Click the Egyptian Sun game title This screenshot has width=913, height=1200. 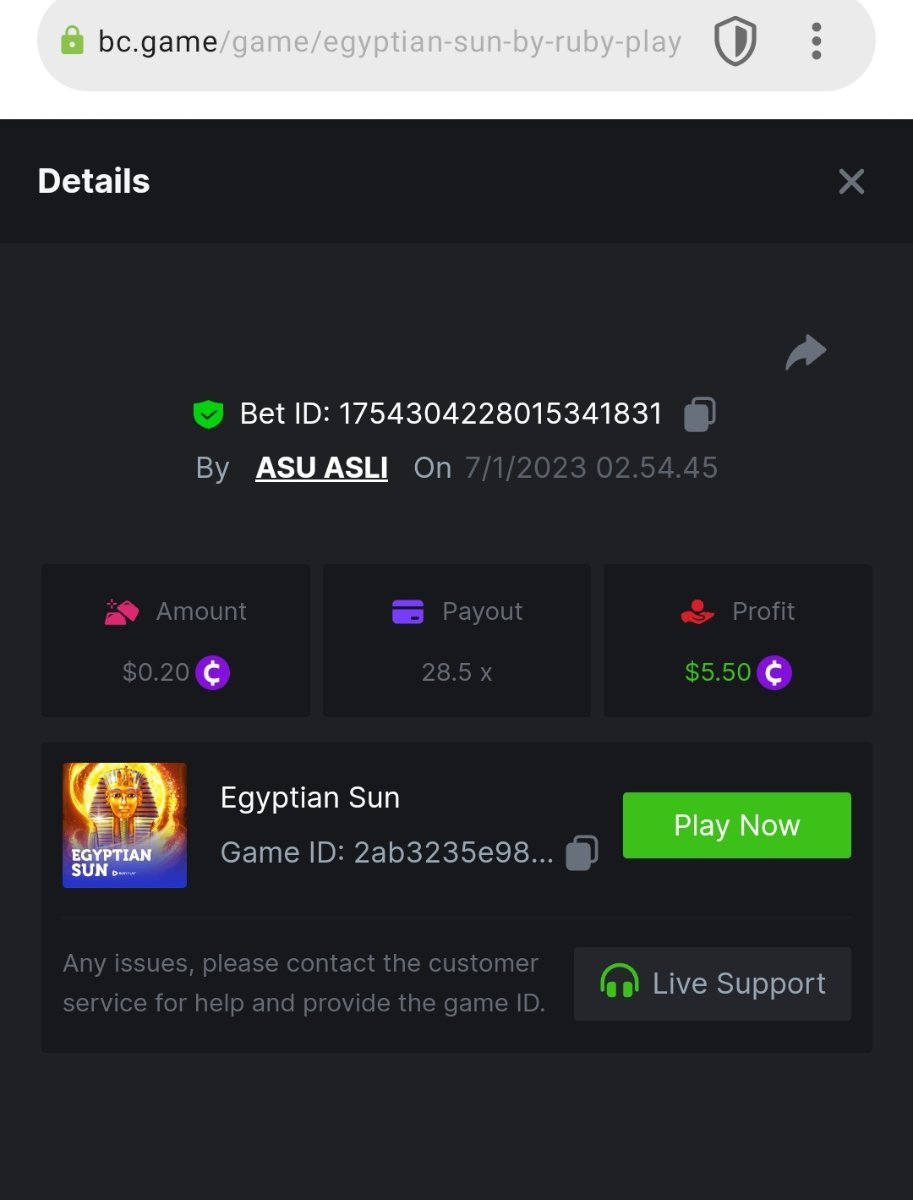click(310, 798)
